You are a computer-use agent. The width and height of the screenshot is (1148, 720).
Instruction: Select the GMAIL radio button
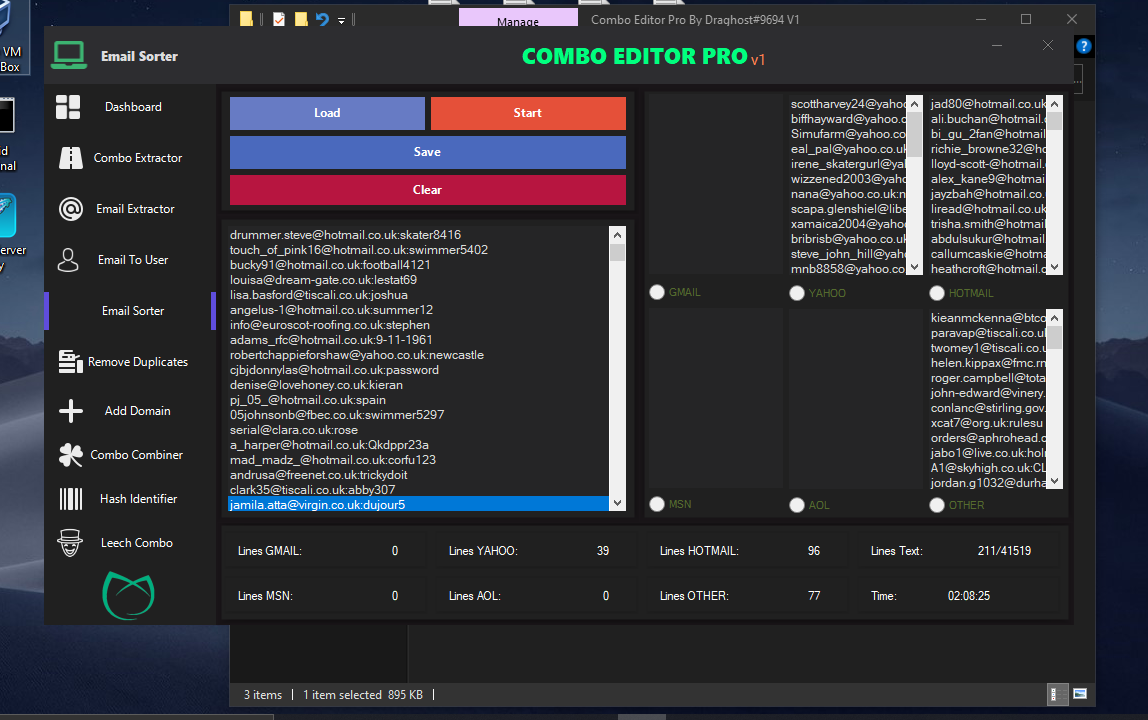click(x=657, y=292)
